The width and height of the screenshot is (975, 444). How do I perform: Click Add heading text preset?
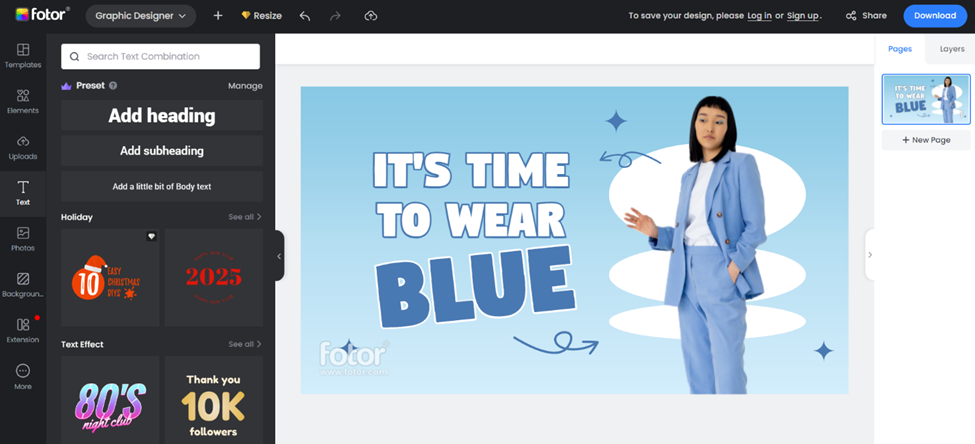point(162,116)
